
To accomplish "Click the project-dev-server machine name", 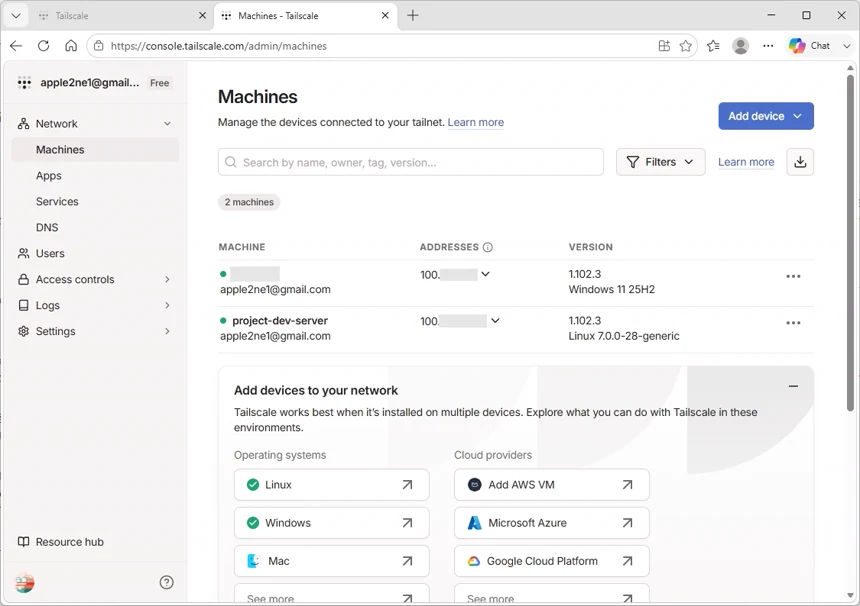I will [280, 321].
